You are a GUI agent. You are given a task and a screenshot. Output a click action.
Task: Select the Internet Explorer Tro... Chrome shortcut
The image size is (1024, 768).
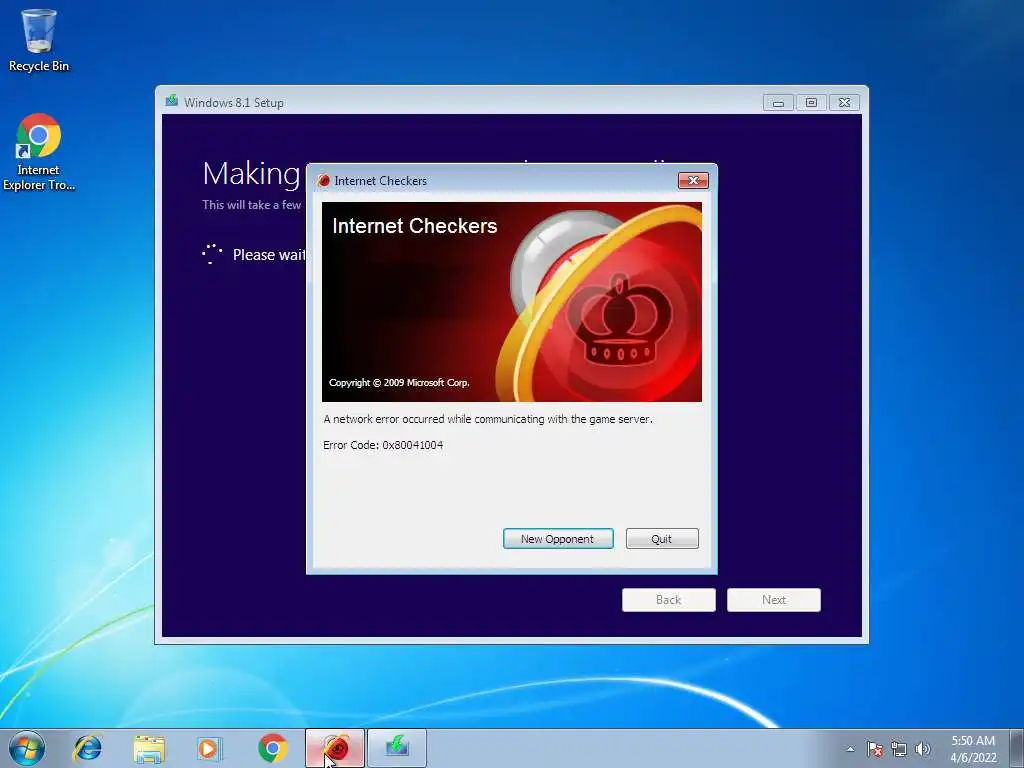[39, 152]
